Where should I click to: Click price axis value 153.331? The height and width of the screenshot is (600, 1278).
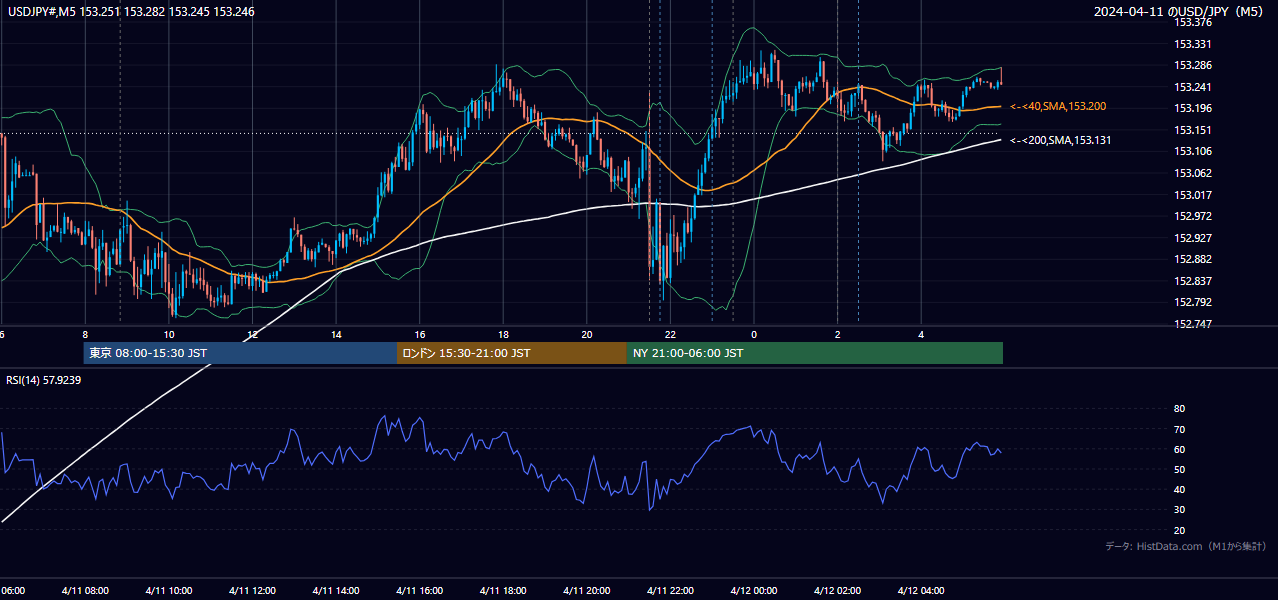point(1192,44)
